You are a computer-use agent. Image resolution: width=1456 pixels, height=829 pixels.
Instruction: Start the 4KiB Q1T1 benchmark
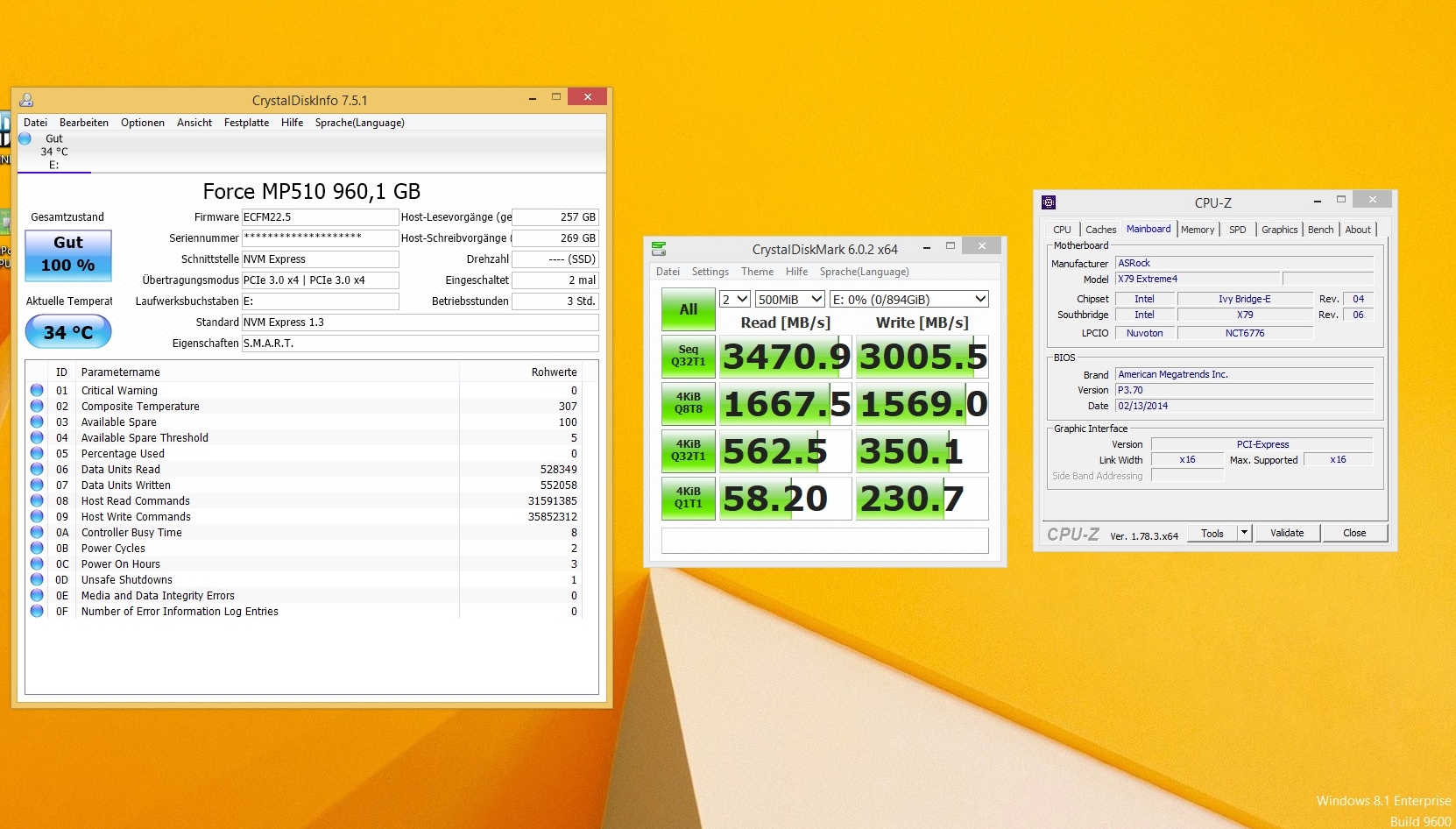[x=689, y=498]
